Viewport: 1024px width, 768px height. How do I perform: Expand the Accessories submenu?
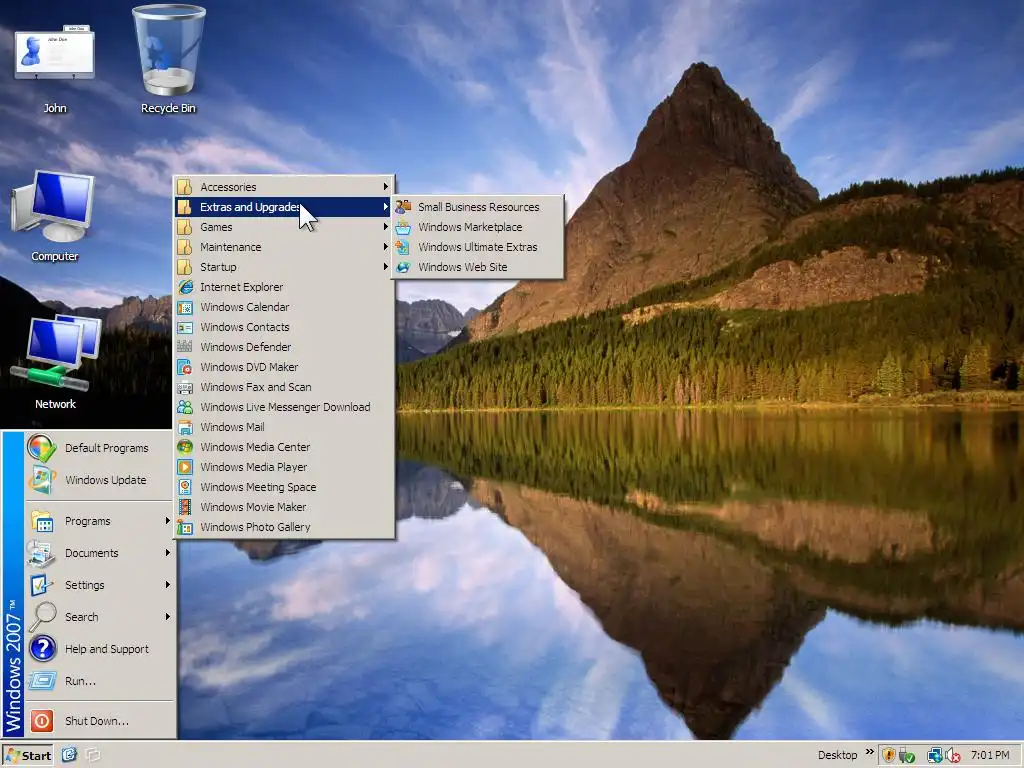[x=285, y=187]
